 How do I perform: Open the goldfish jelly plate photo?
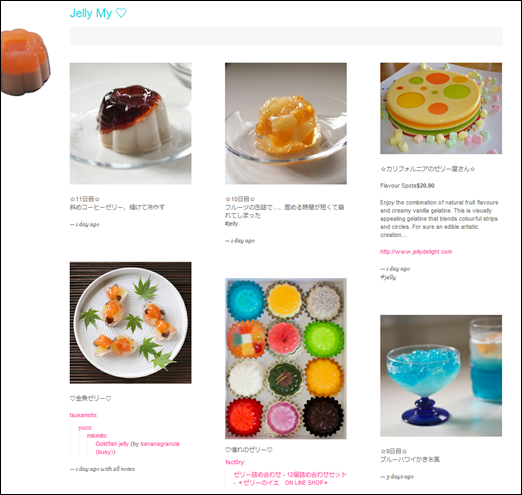pyautogui.click(x=130, y=323)
